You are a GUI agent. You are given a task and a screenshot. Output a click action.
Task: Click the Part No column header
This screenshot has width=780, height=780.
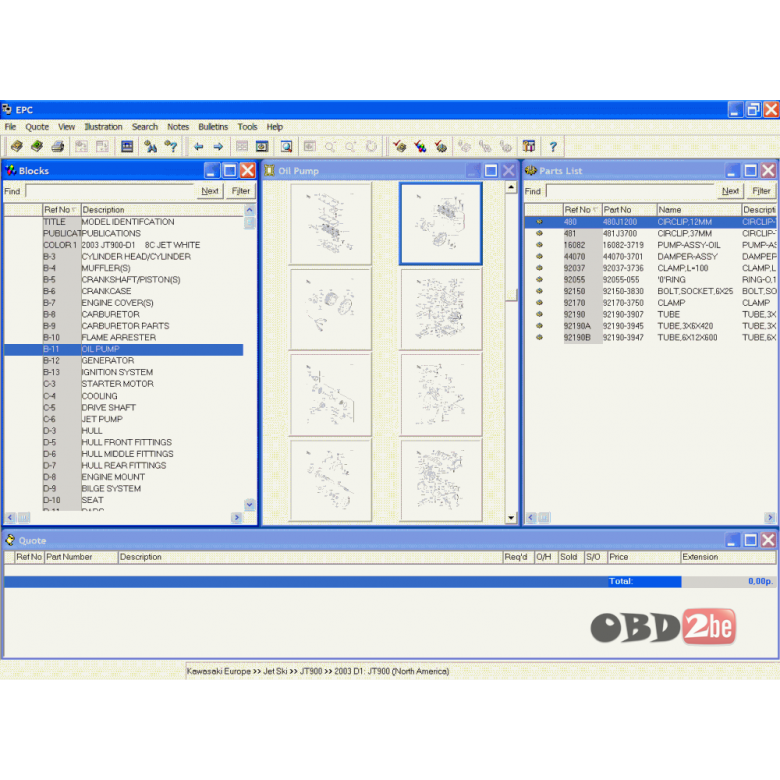coord(629,210)
